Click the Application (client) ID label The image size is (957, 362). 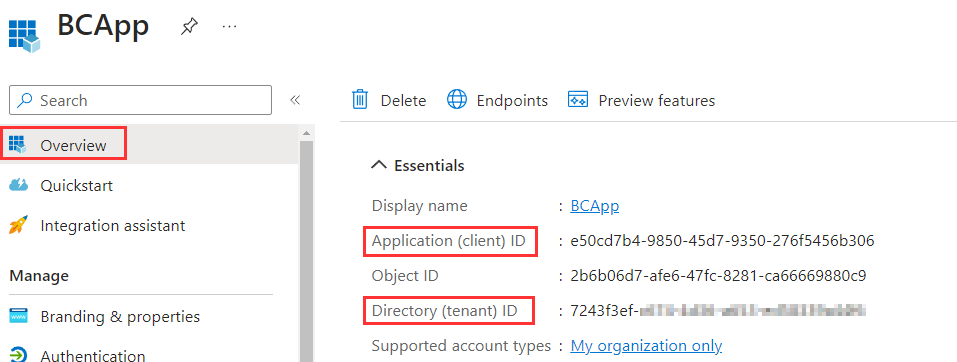coord(449,241)
